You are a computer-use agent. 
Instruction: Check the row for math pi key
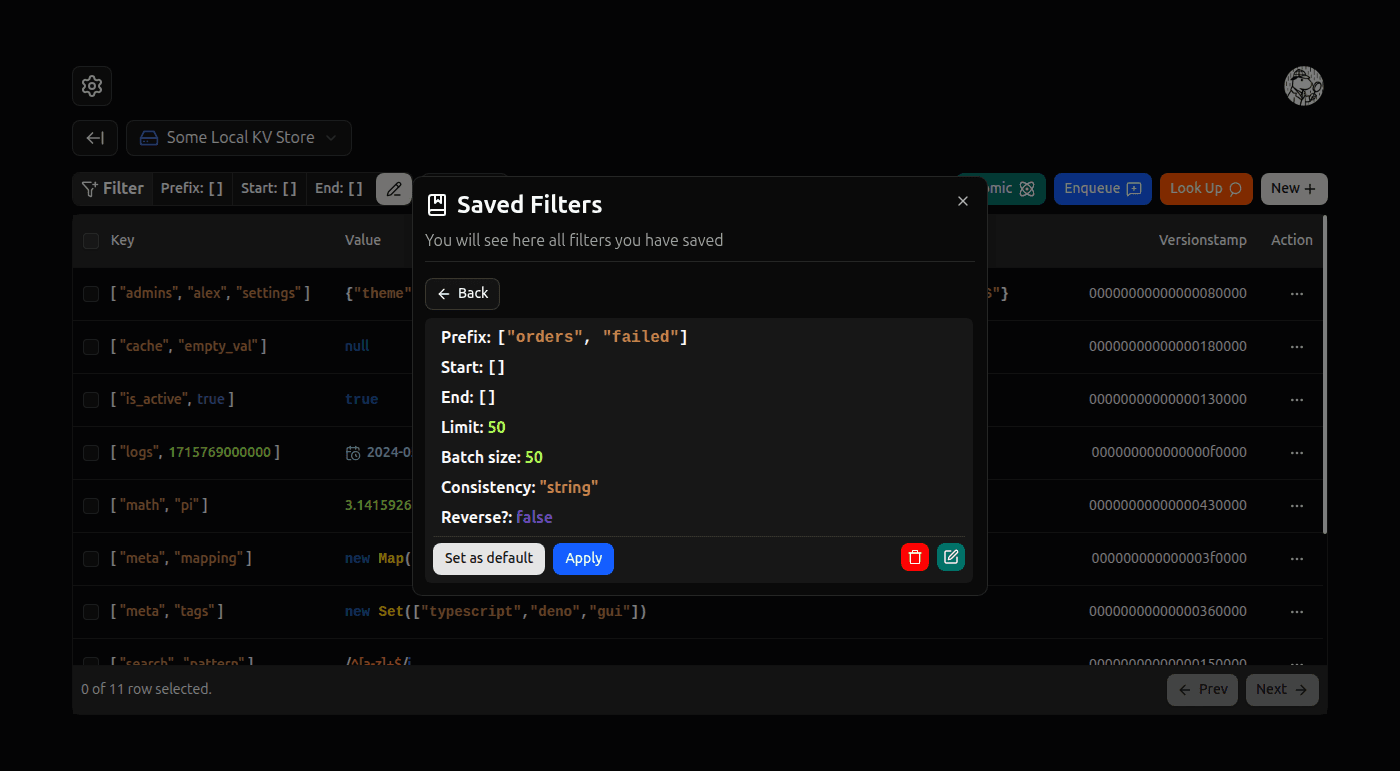click(x=90, y=505)
